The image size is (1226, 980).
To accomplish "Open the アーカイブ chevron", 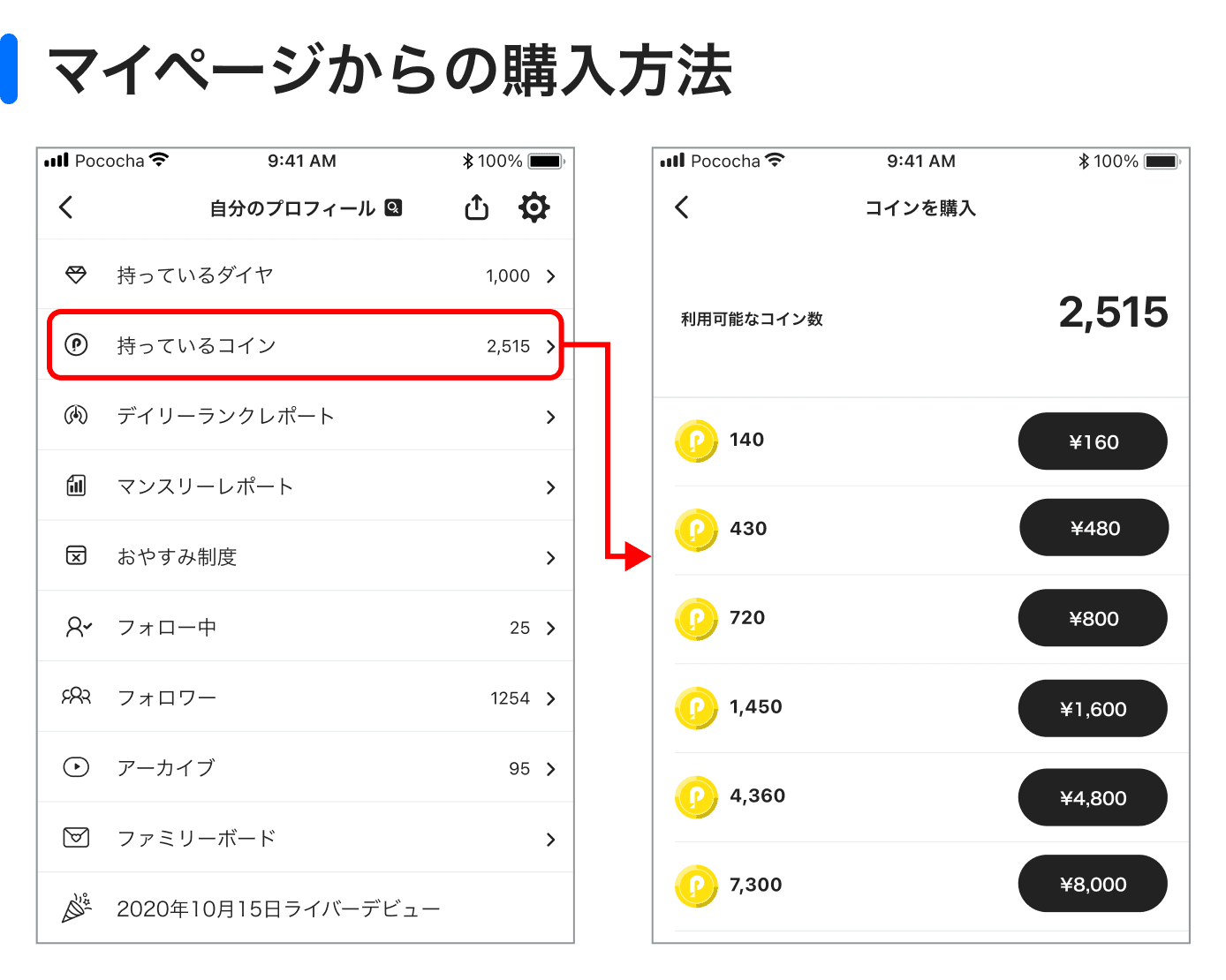I will click(550, 769).
